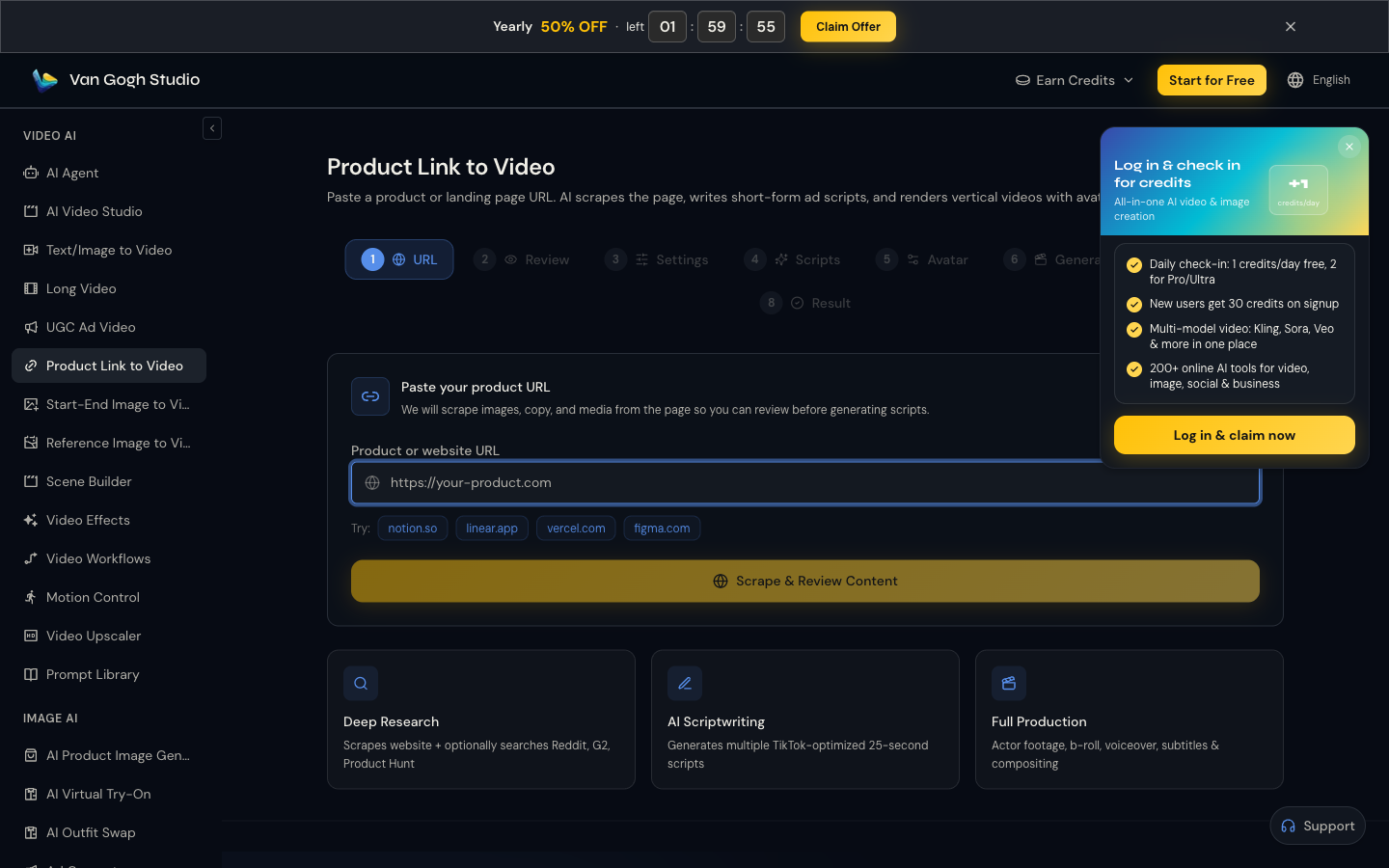Select Scene Builder in the sidebar
Image resolution: width=1389 pixels, height=868 pixels.
coord(109,481)
